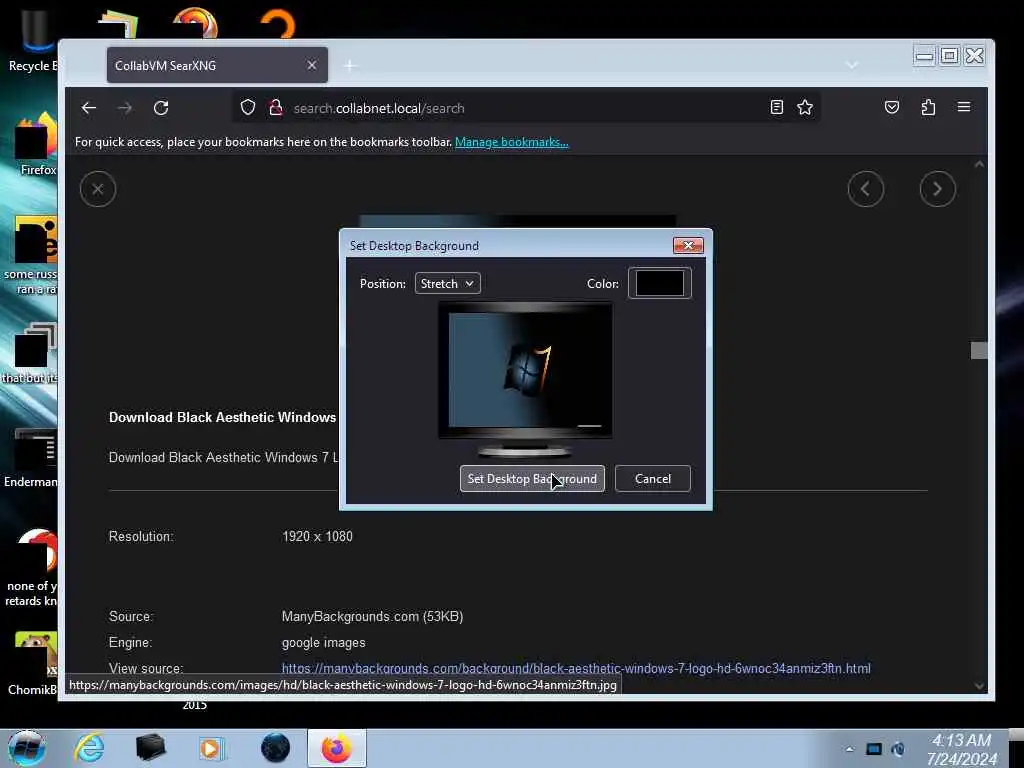The width and height of the screenshot is (1024, 768).
Task: Open a new tab with the plus button
Action: 350,65
